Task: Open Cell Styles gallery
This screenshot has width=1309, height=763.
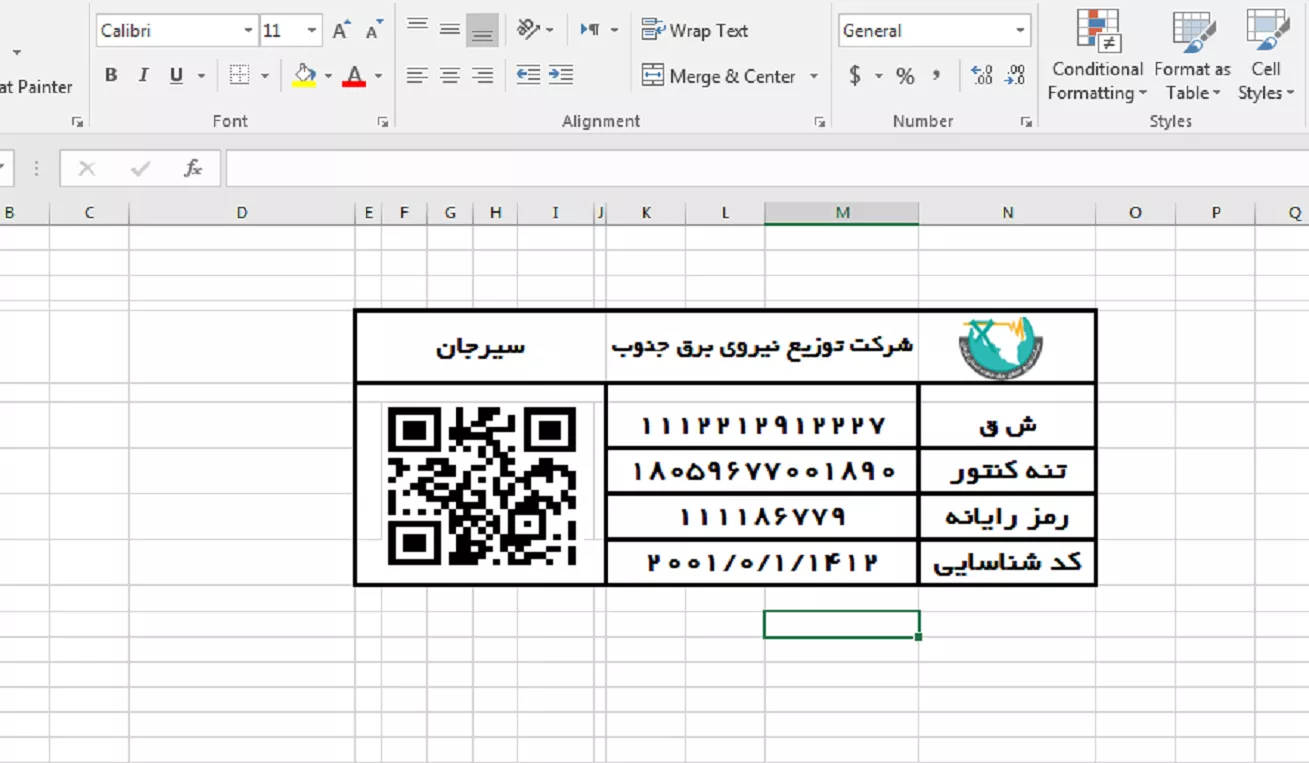Action: pos(1266,55)
